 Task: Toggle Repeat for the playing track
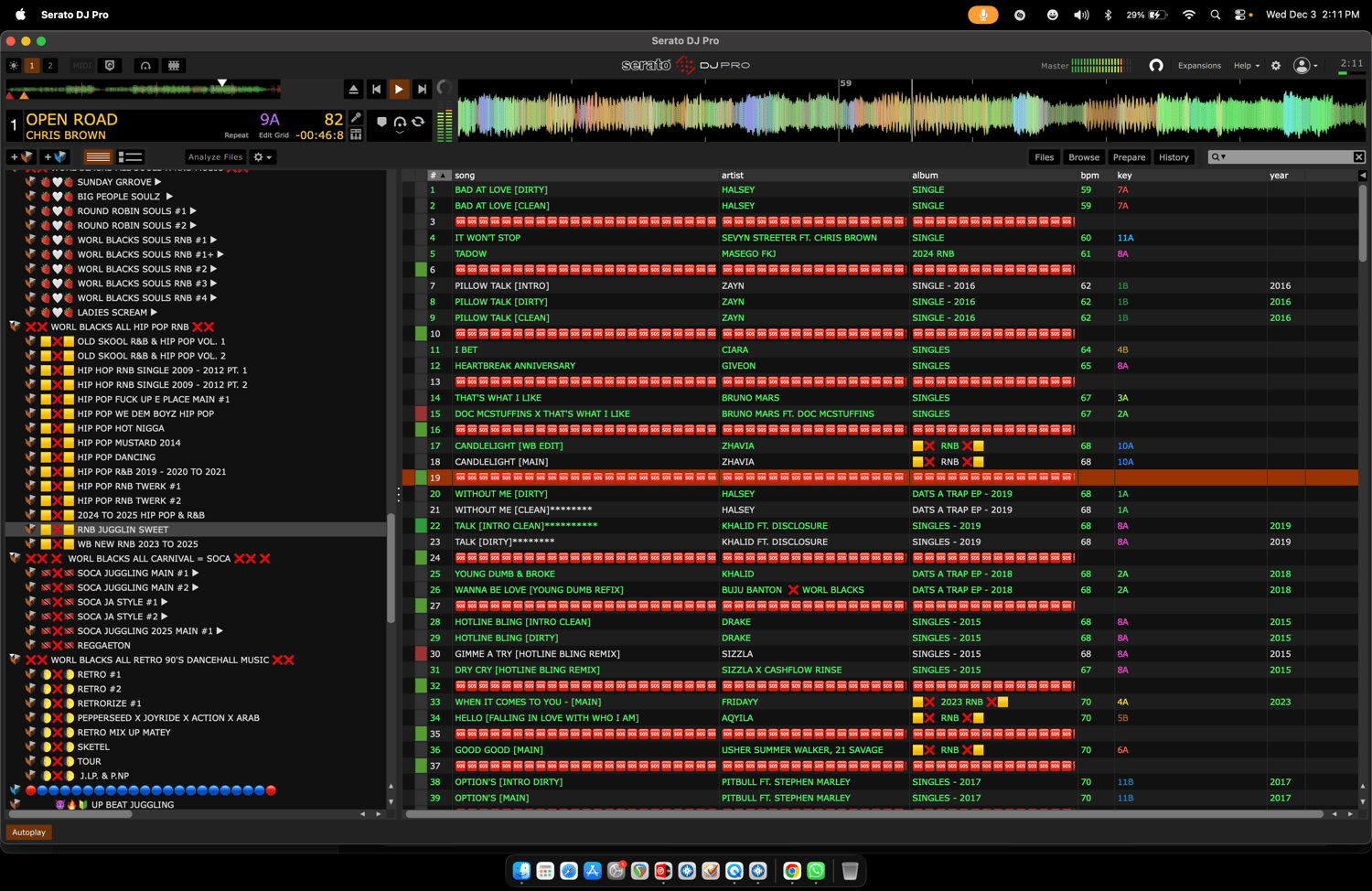tap(236, 135)
